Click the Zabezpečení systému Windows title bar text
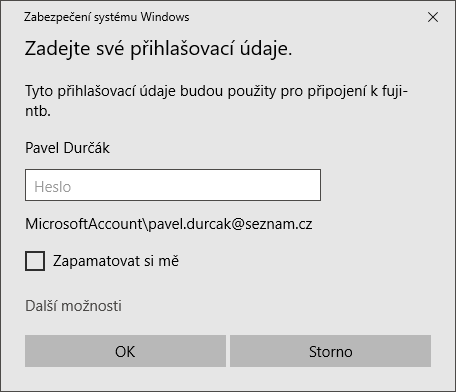 pos(107,17)
